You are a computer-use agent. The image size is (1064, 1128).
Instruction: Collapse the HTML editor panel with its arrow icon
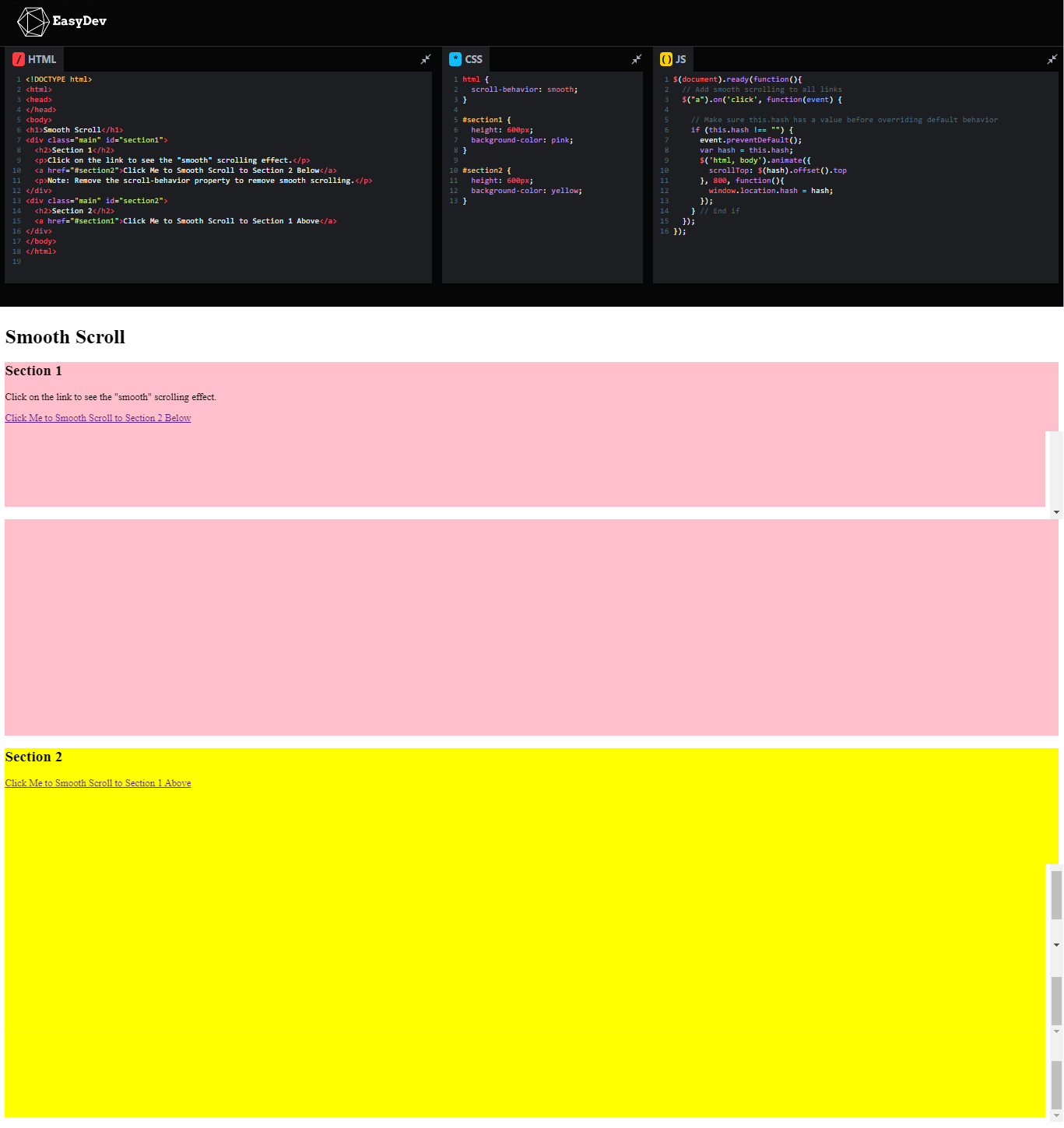[426, 59]
